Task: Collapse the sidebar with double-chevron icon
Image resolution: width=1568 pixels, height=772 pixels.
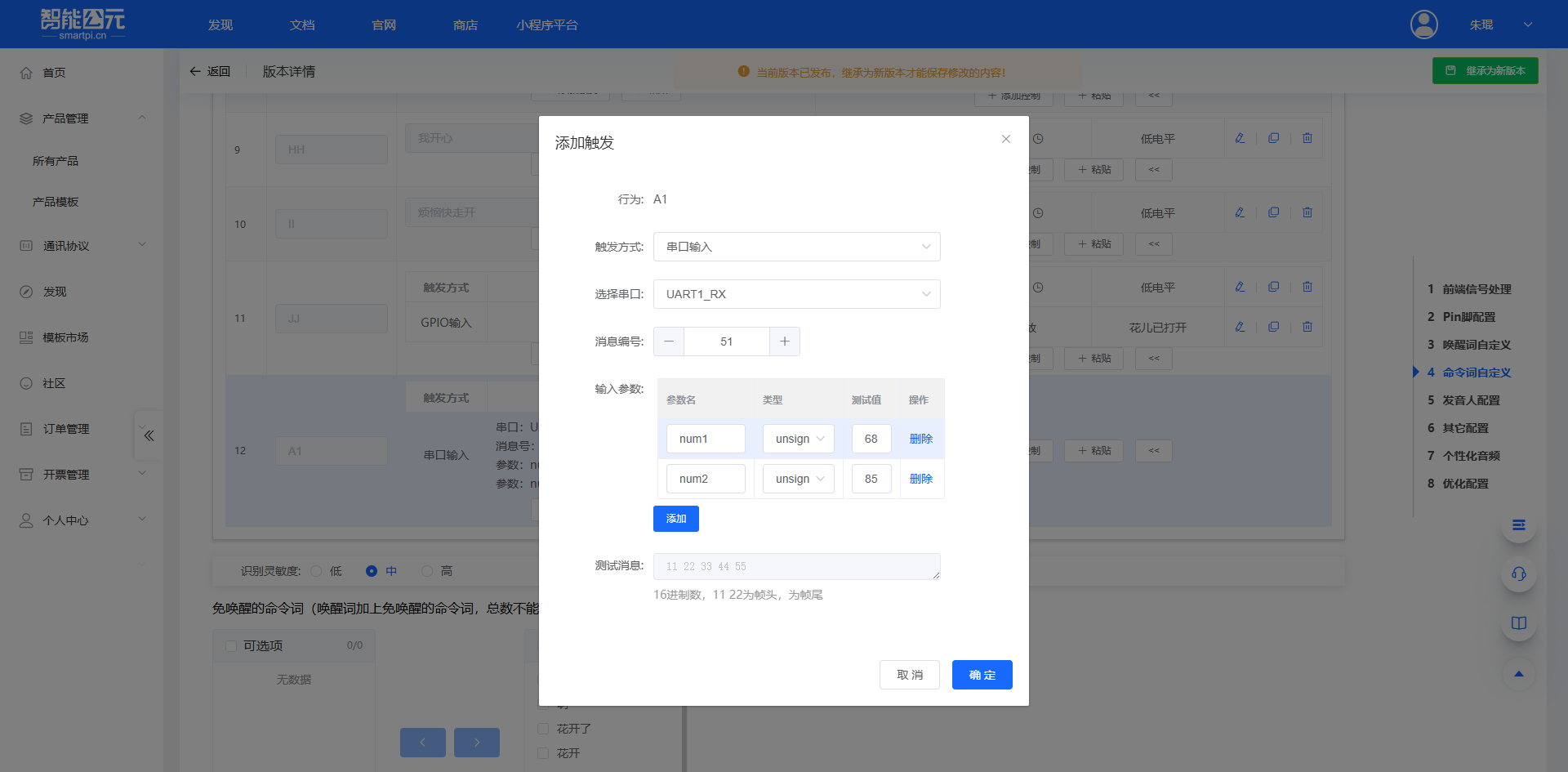Action: click(x=149, y=435)
